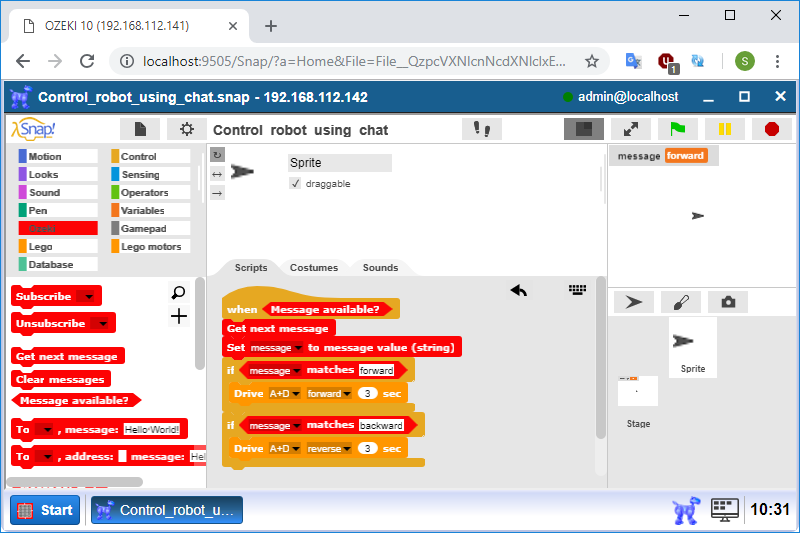Viewport: 800px width, 533px height.
Task: Stop all scripts with red octagon
Action: pos(772,129)
